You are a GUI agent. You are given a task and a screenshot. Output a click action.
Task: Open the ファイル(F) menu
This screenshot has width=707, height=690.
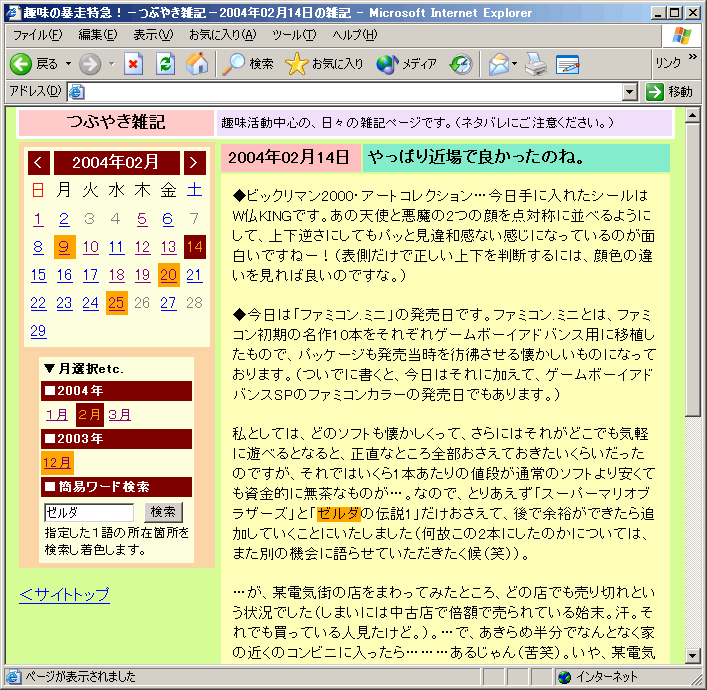pos(37,35)
